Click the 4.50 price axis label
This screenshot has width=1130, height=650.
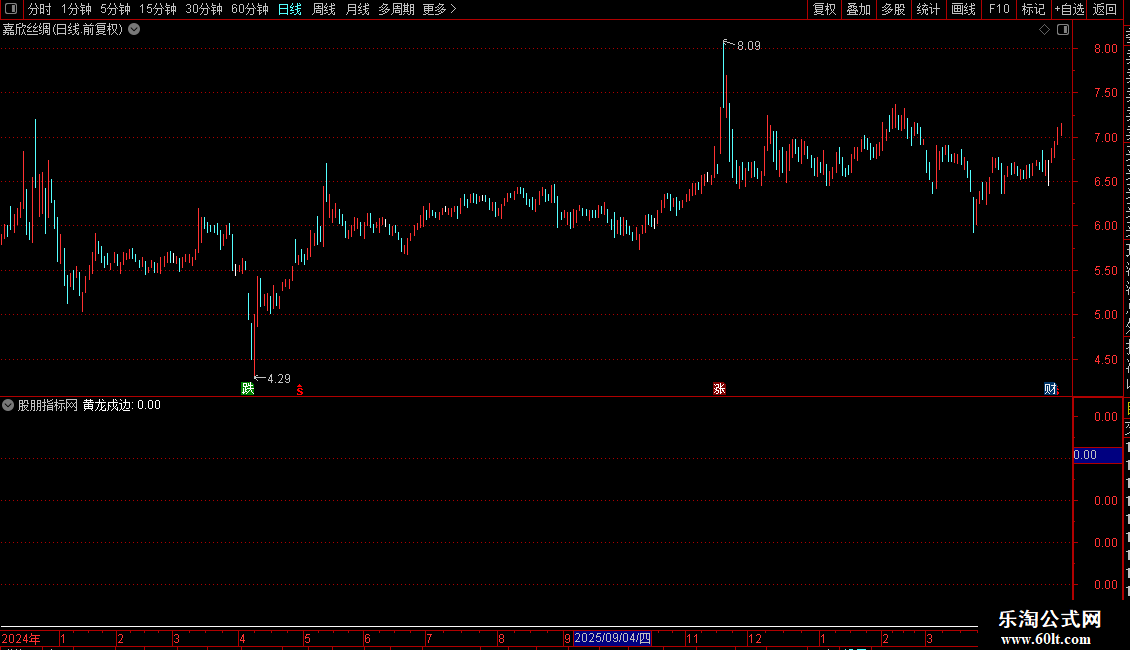coord(1105,360)
